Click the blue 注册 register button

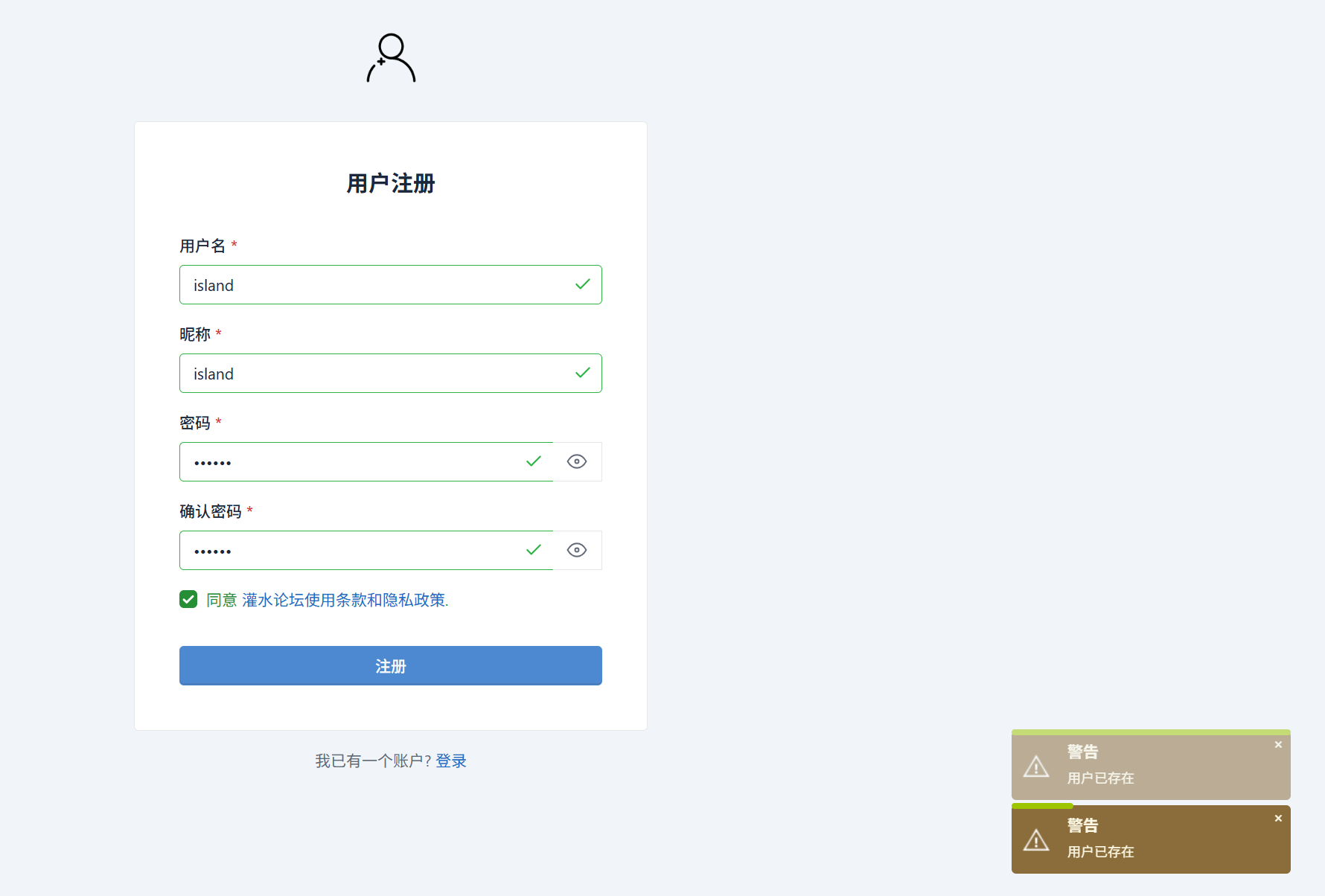[391, 665]
